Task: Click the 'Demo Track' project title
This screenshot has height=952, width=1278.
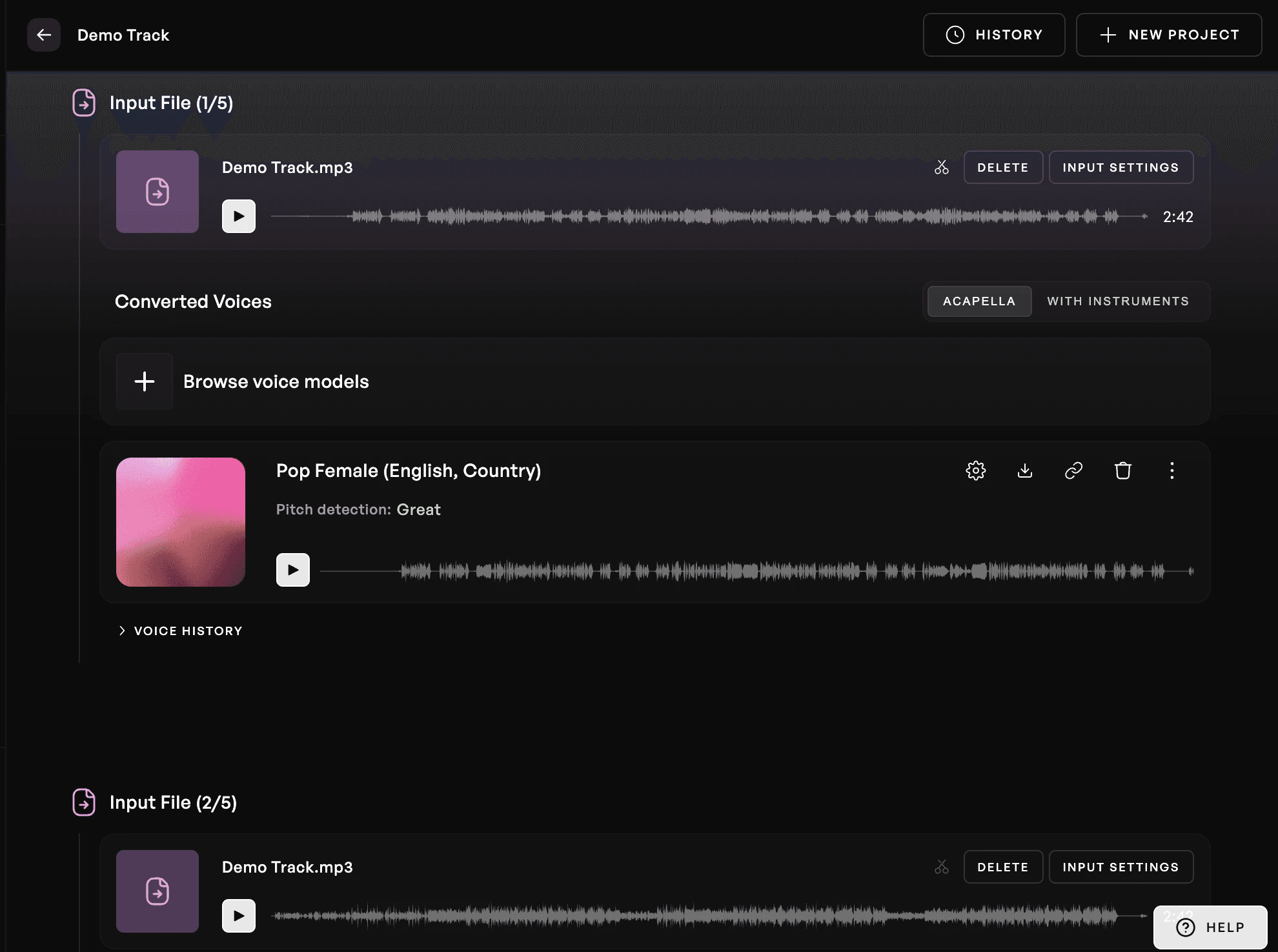Action: pos(123,35)
